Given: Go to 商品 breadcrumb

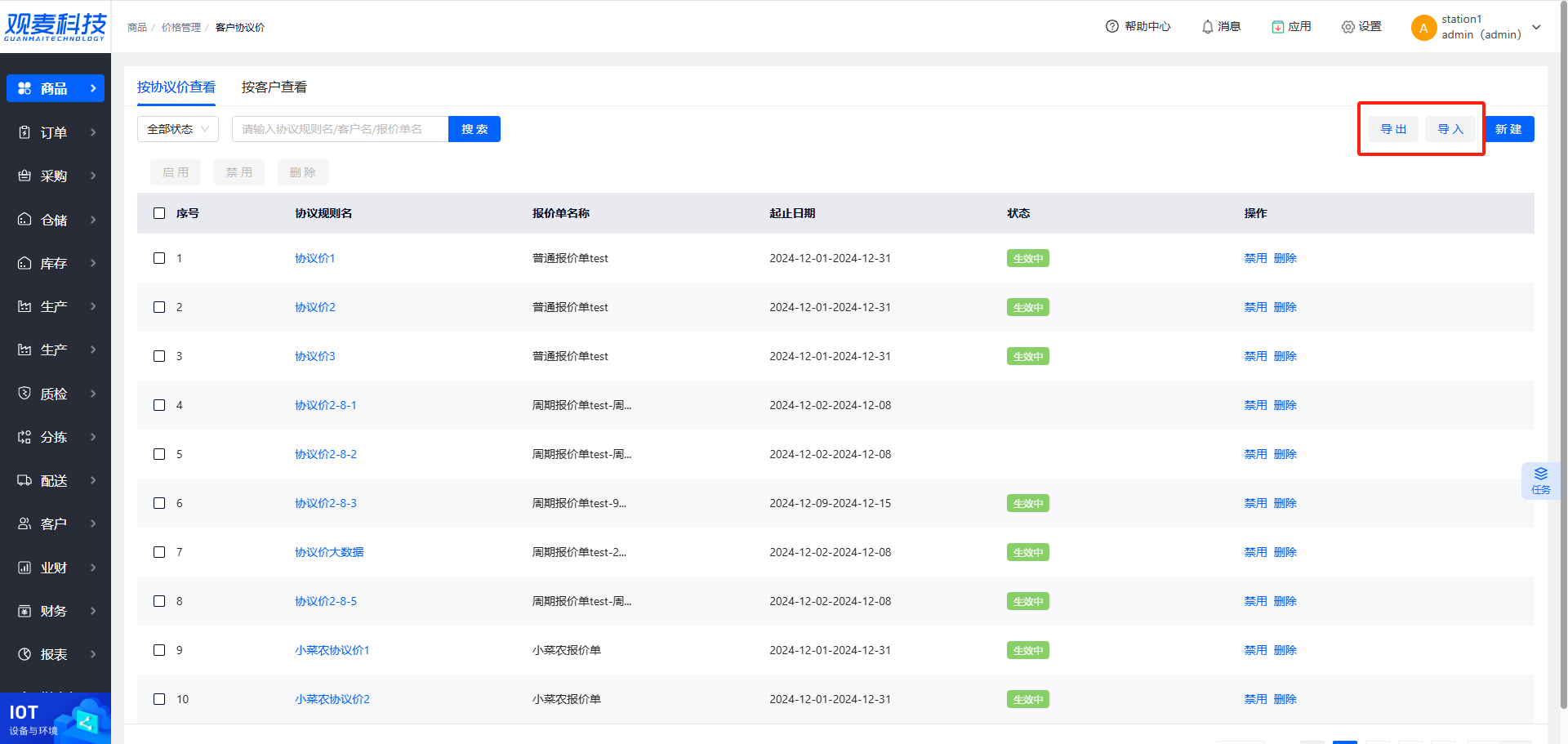Looking at the screenshot, I should [137, 28].
